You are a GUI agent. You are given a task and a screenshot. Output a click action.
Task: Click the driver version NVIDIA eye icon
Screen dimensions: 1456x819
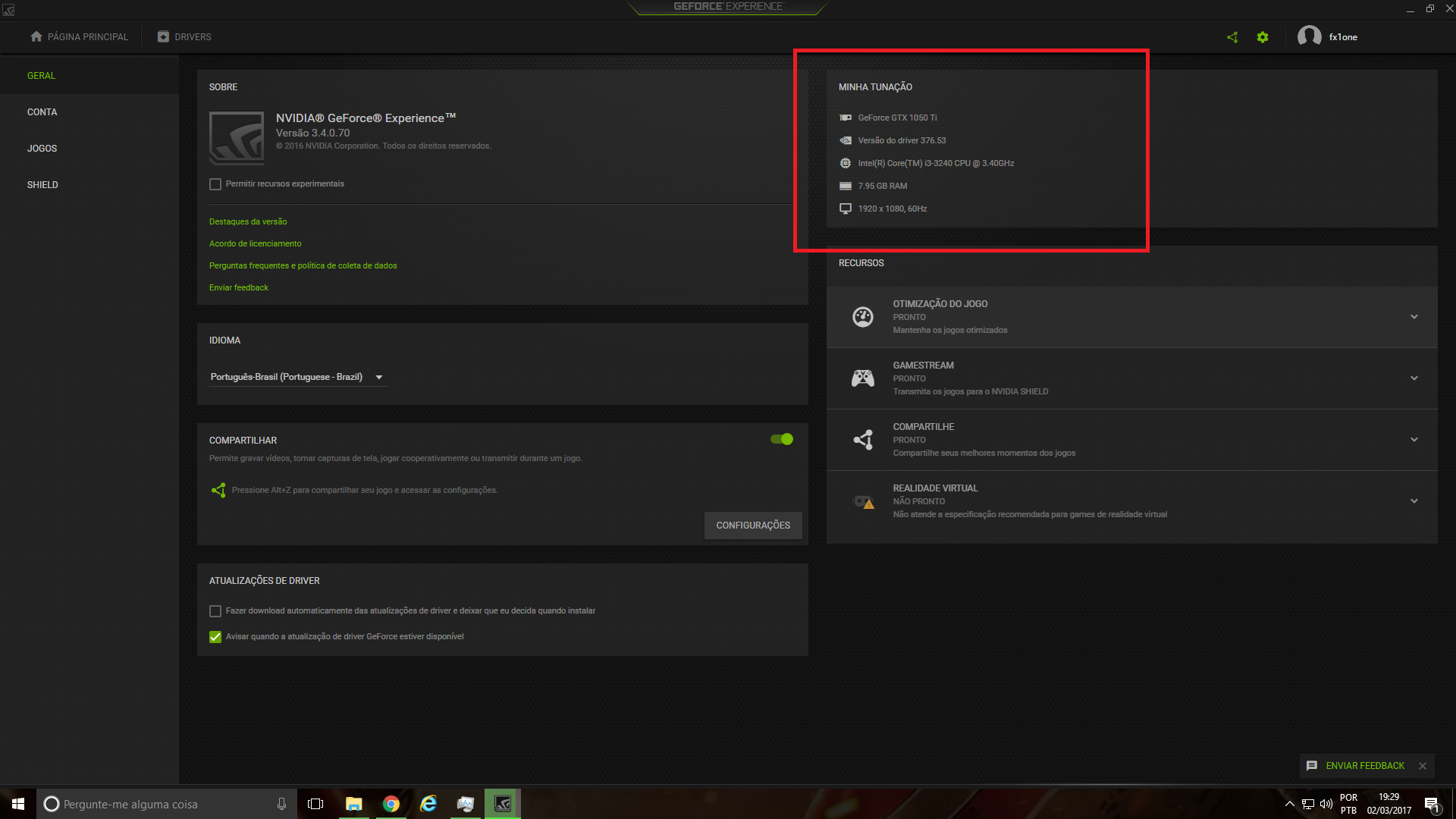point(846,140)
